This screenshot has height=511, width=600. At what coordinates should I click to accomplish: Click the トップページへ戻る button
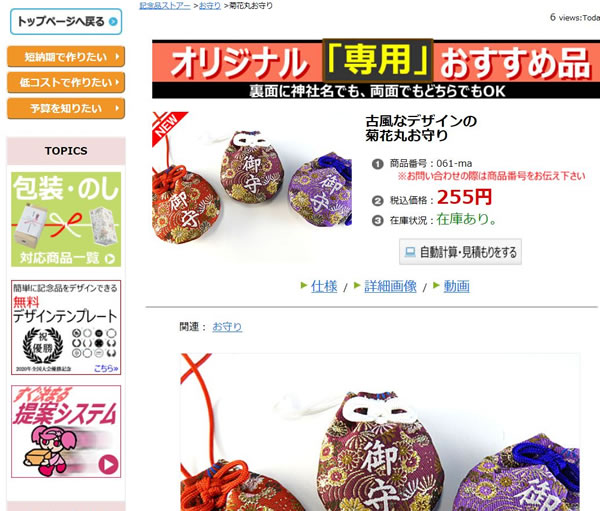pyautogui.click(x=66, y=21)
